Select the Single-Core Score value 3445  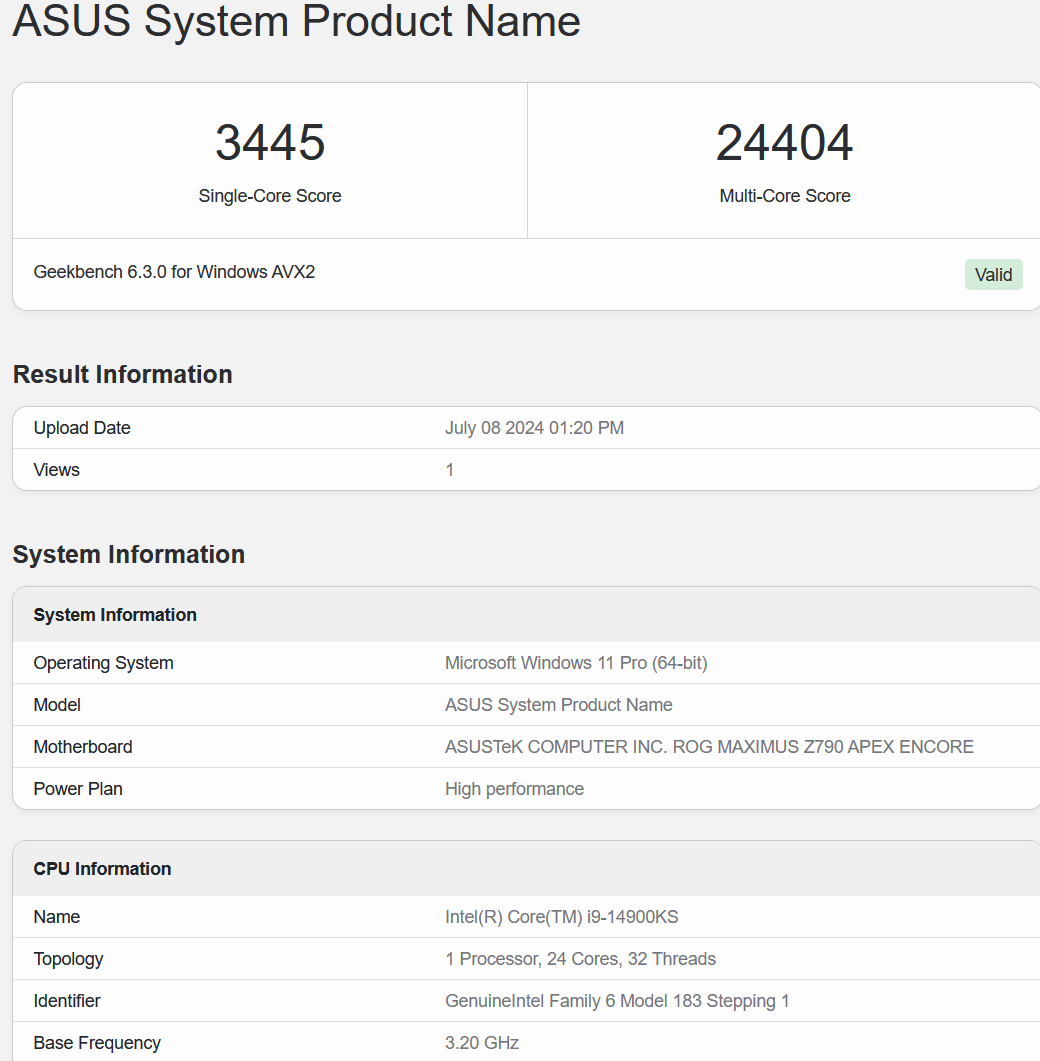[x=269, y=144]
